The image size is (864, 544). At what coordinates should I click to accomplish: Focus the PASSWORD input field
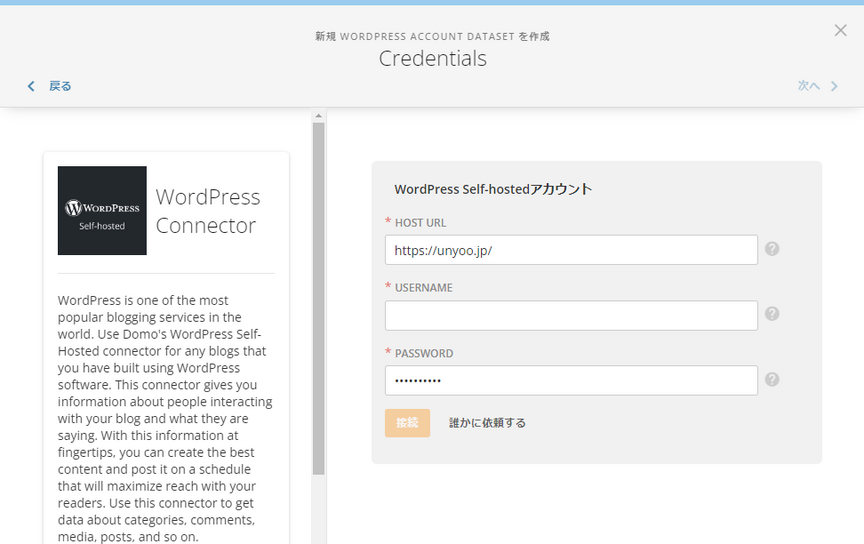click(571, 380)
